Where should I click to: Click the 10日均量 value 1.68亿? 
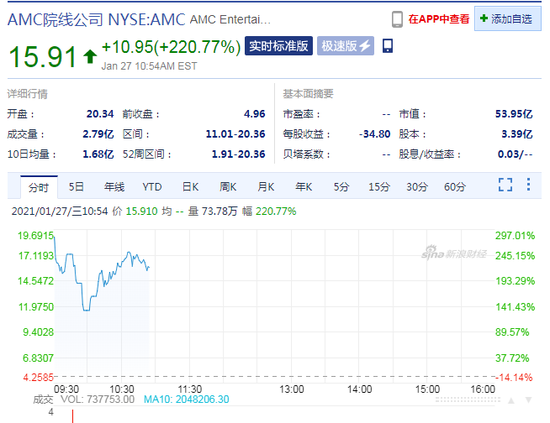98,154
